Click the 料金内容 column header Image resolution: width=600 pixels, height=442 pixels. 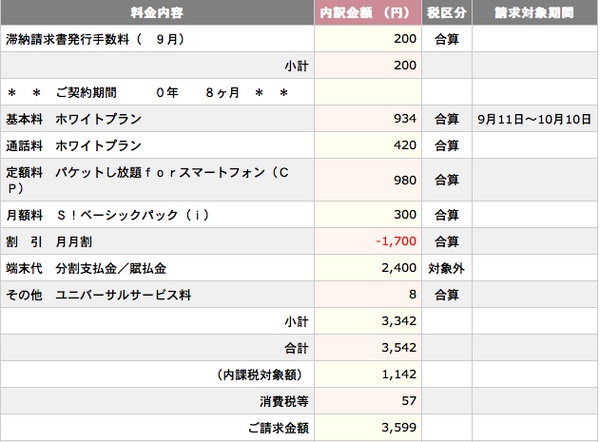(x=157, y=13)
